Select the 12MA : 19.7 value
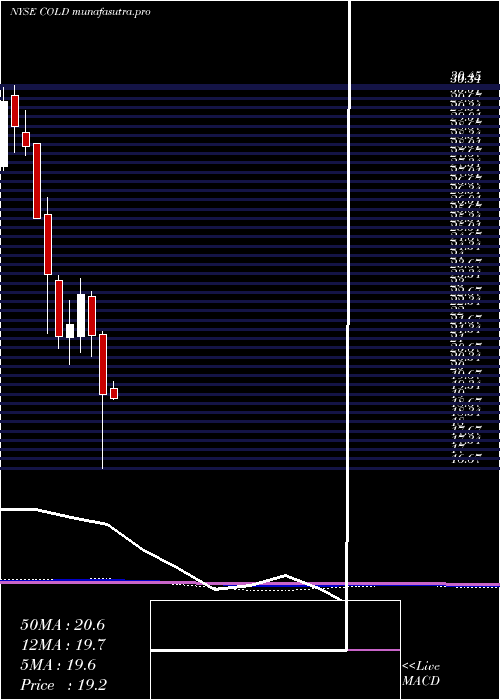 pos(62,645)
